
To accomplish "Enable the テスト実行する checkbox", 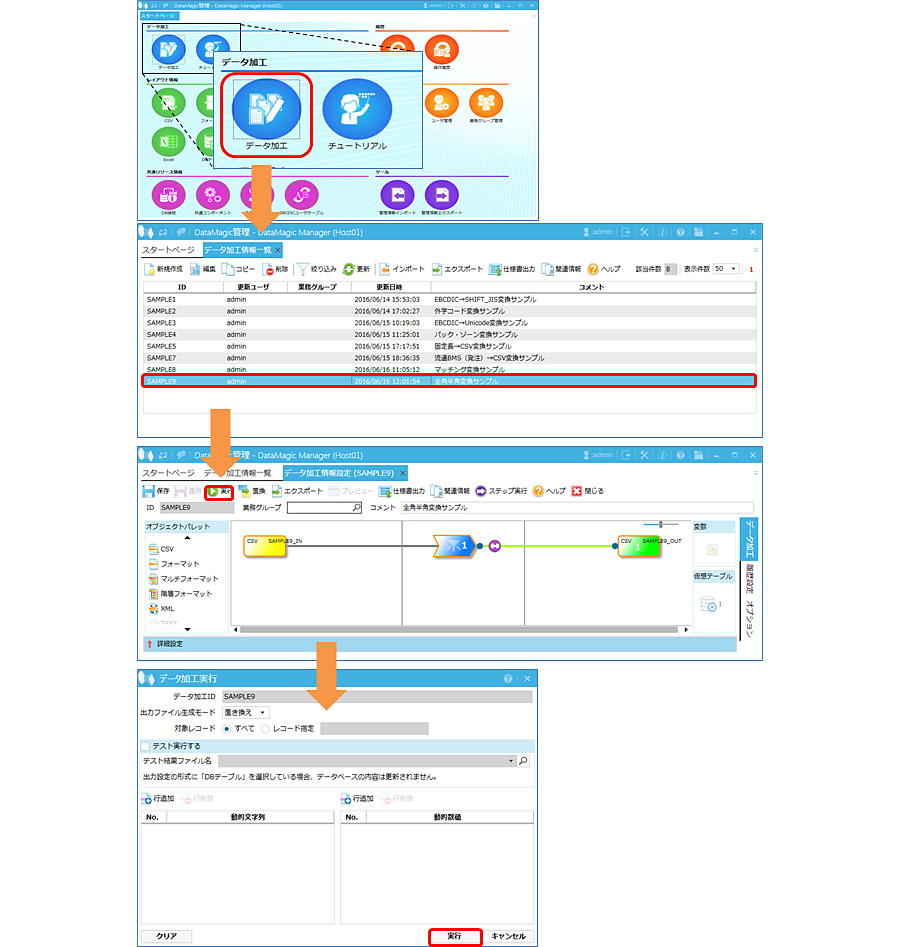I will click(146, 746).
